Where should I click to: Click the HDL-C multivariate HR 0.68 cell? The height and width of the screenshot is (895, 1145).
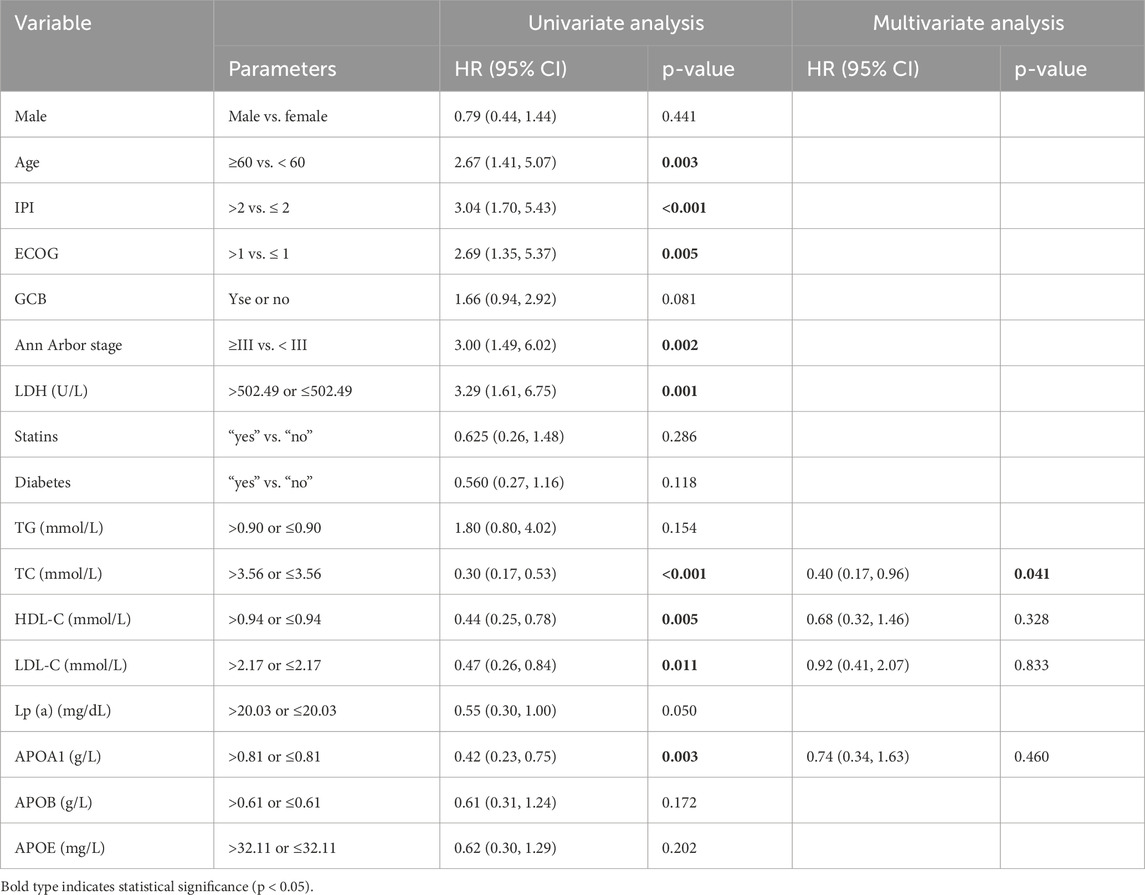[859, 618]
